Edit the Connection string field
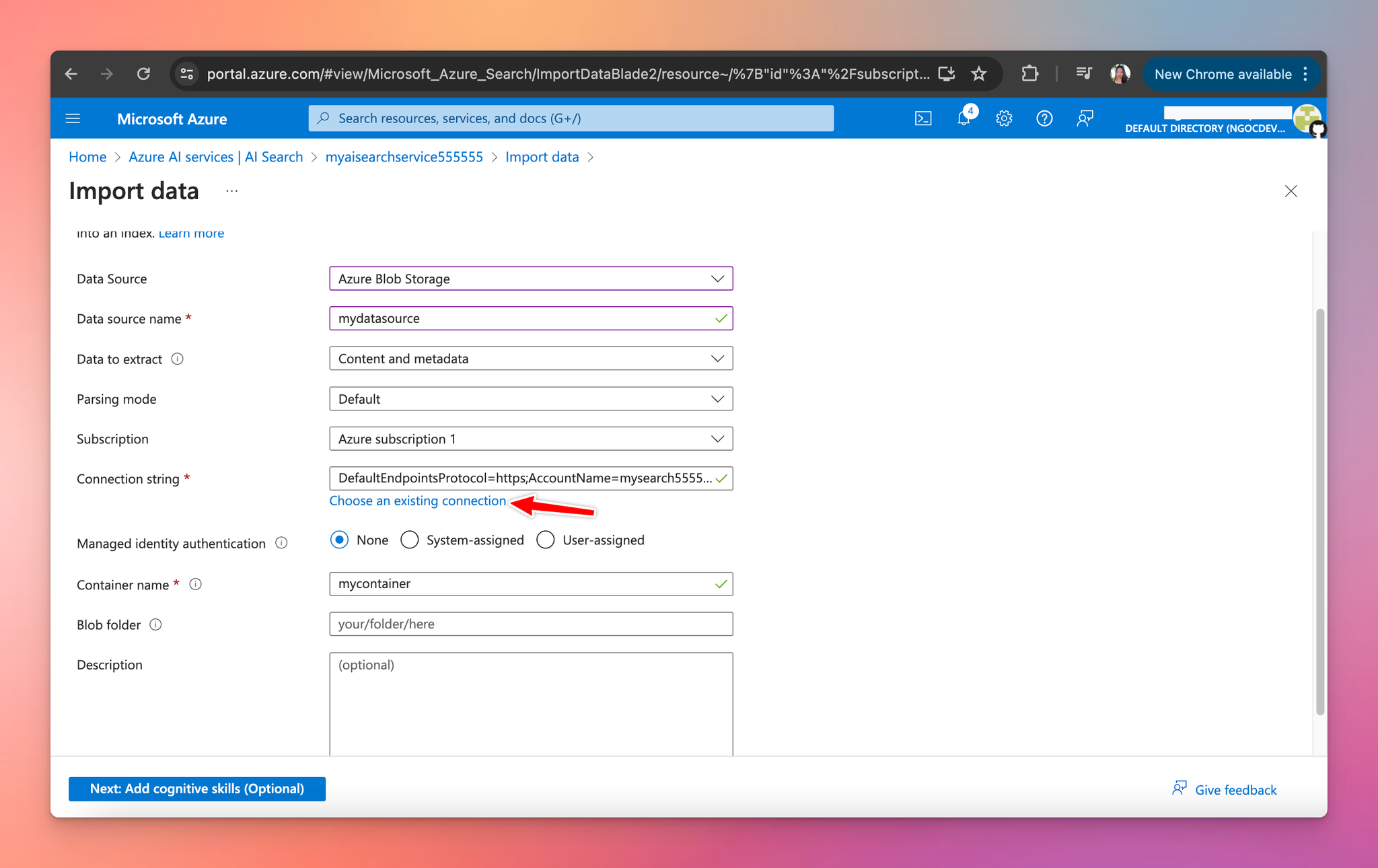 point(531,478)
